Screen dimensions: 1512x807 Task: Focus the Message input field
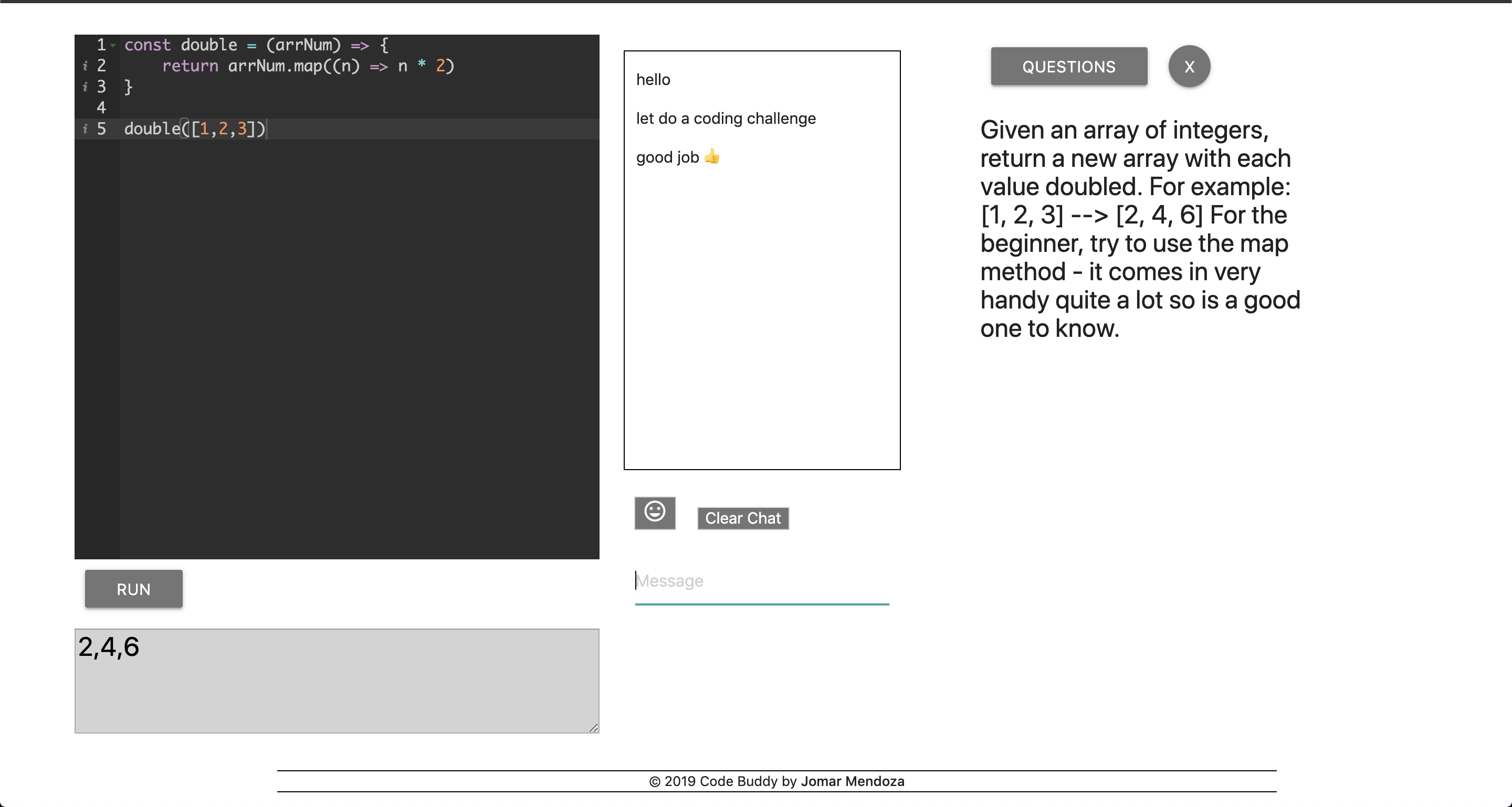click(x=761, y=581)
